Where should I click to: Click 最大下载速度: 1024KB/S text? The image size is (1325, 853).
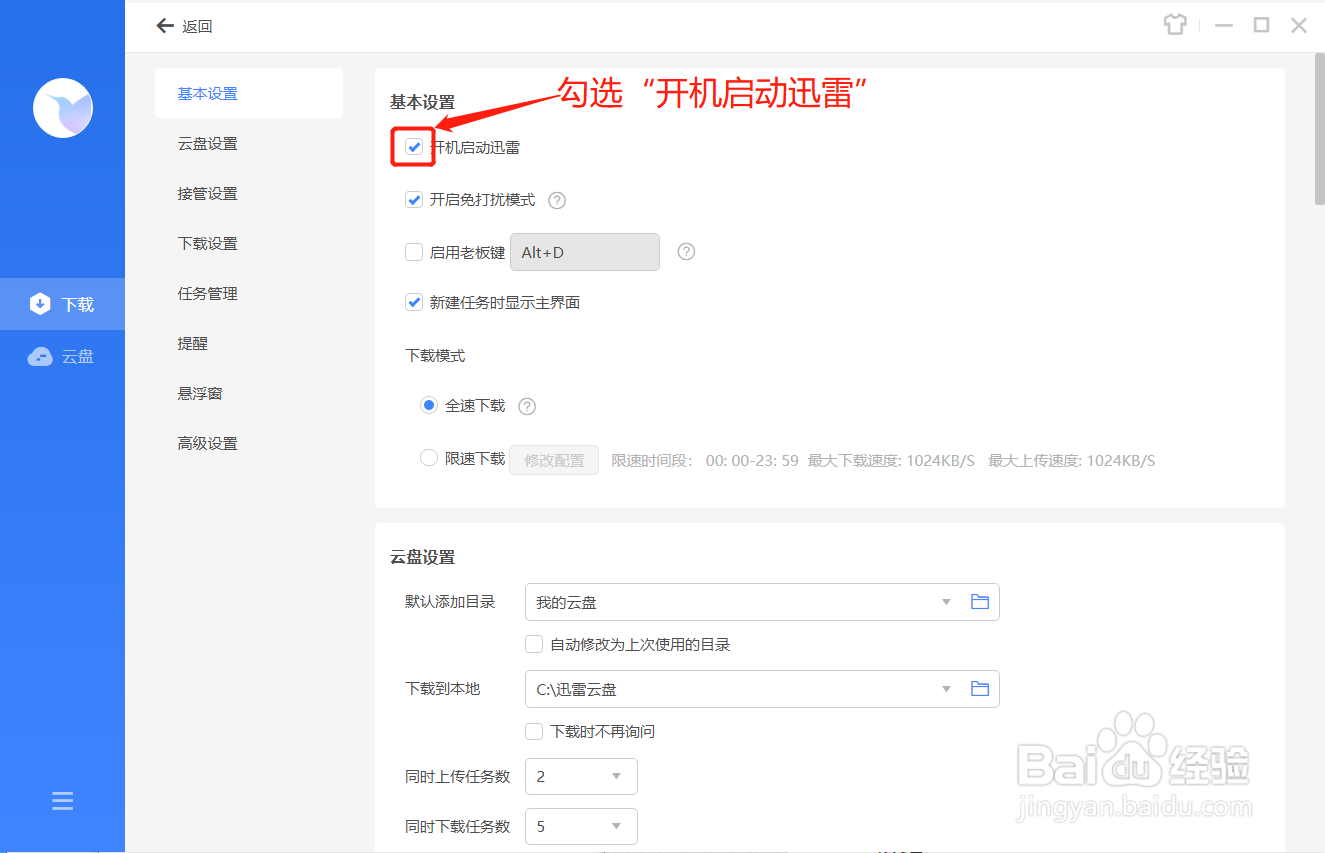click(x=891, y=460)
